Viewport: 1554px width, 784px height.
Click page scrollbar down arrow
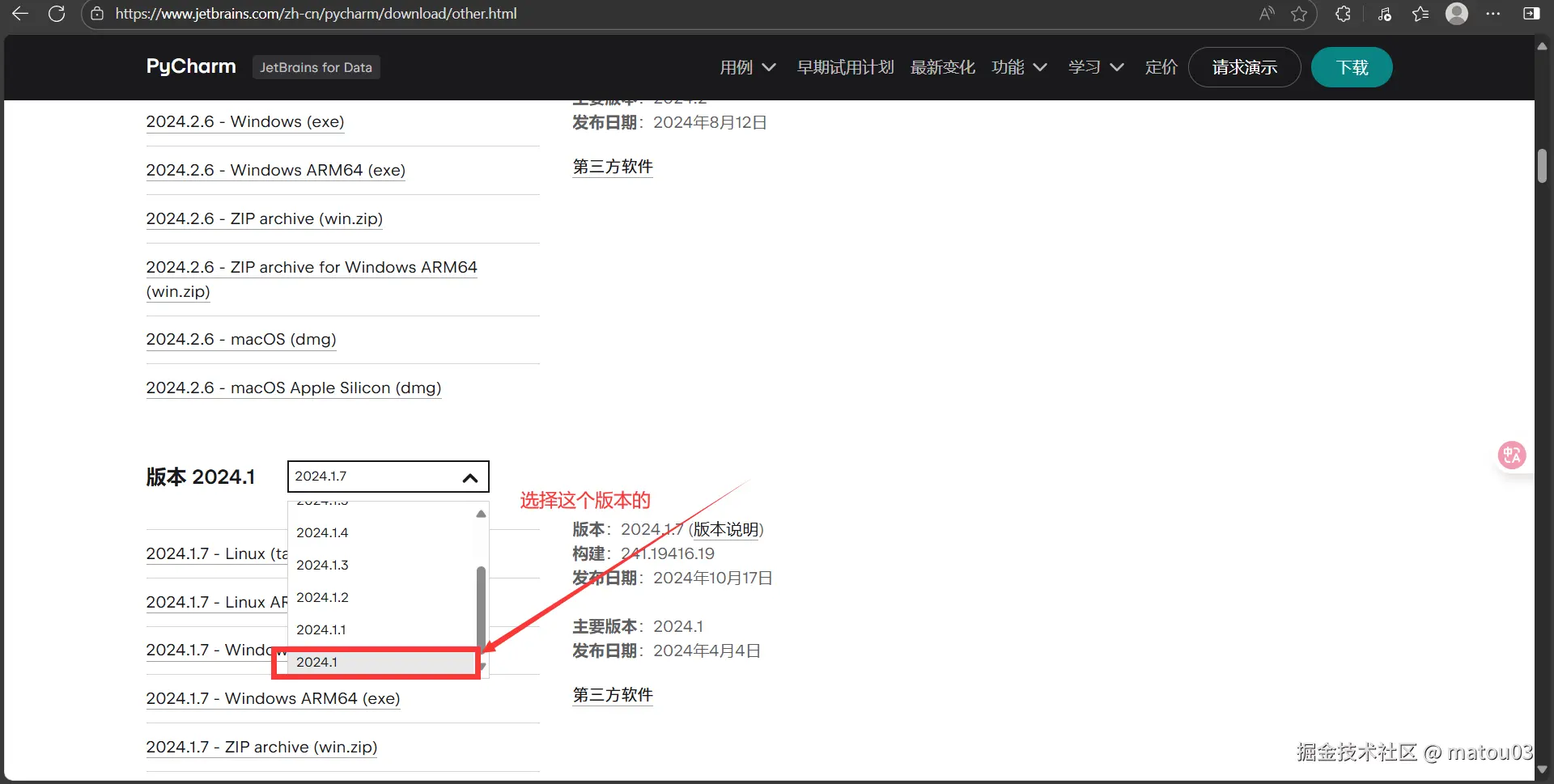click(1543, 769)
